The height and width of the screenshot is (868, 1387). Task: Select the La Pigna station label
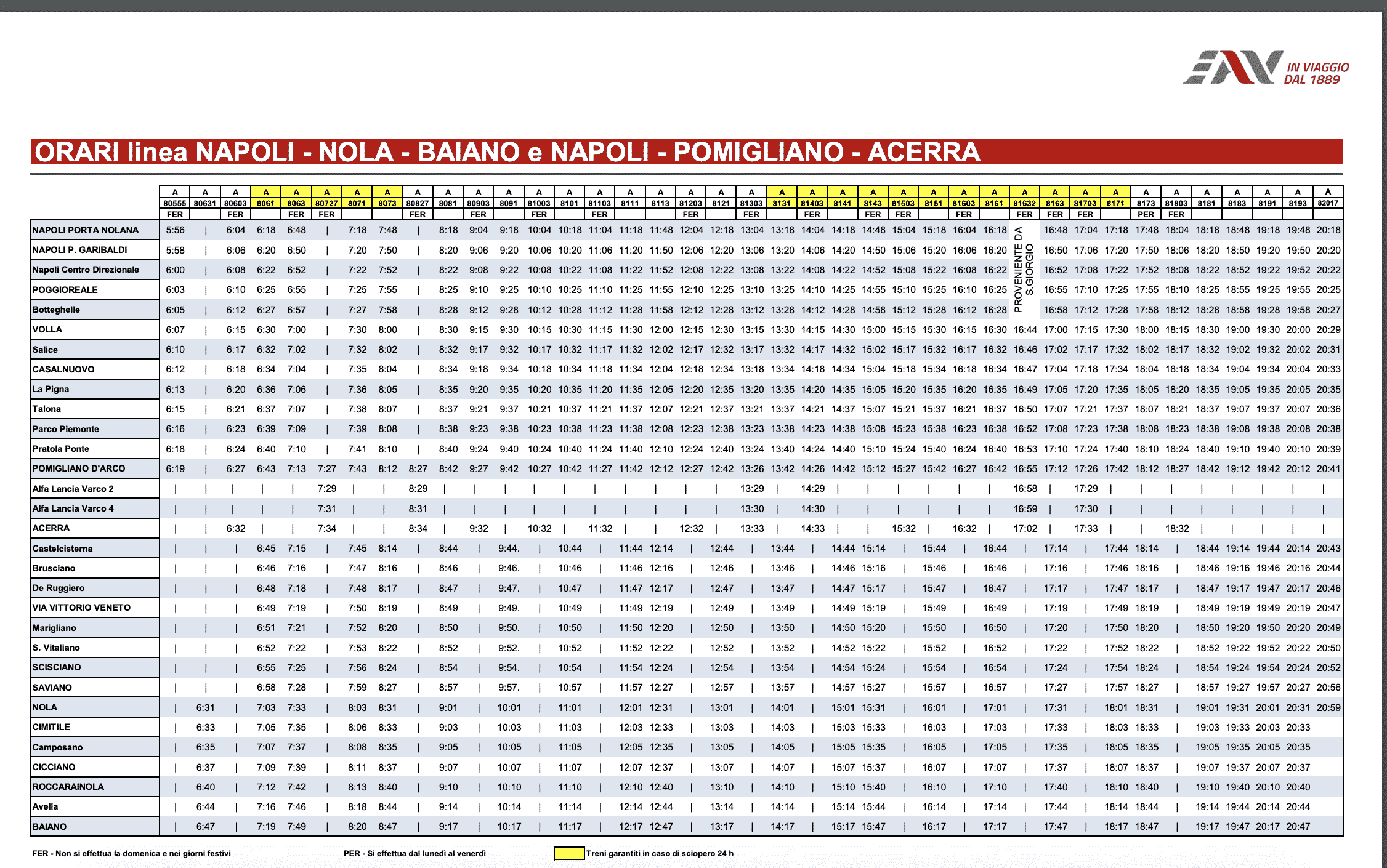pos(51,389)
